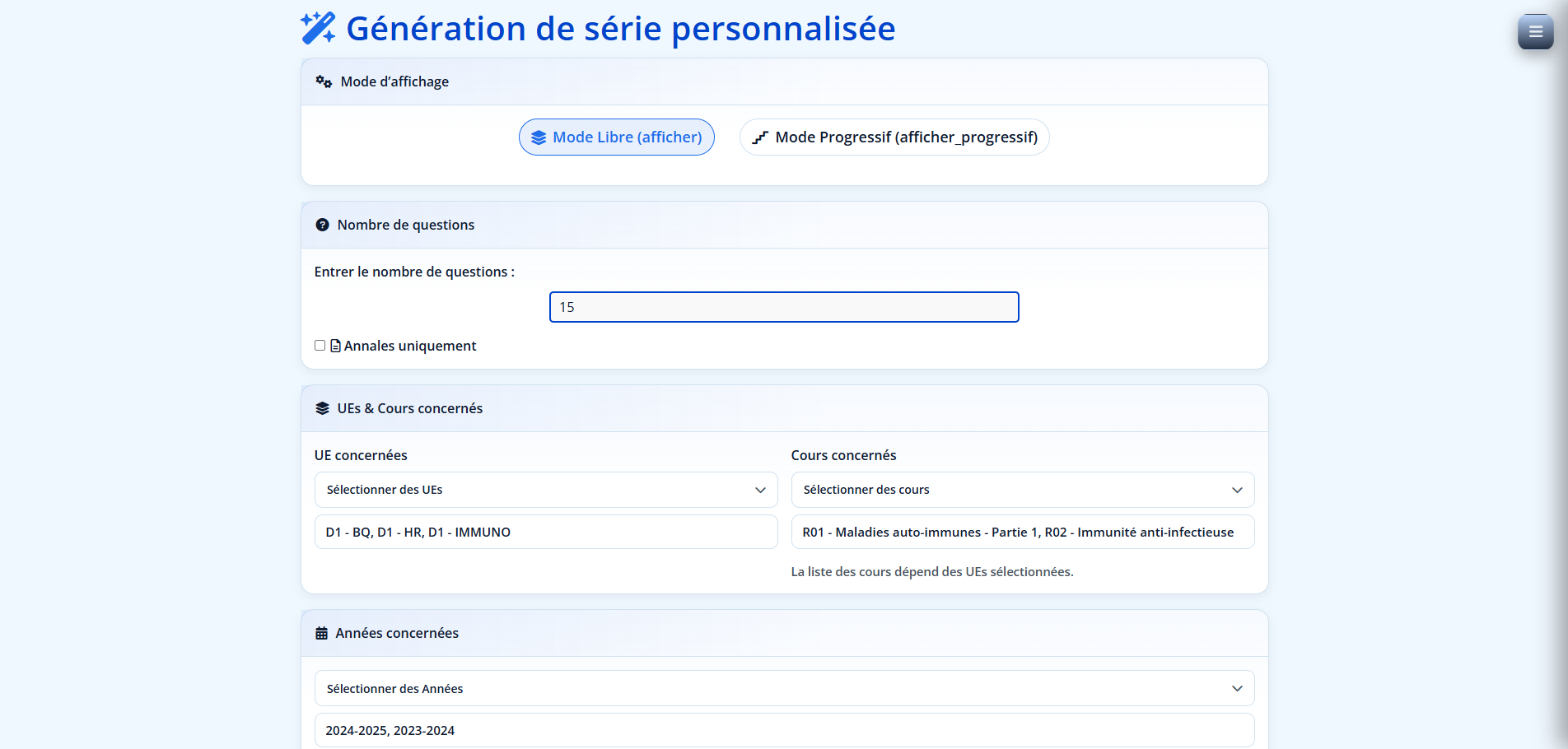The height and width of the screenshot is (749, 1568).
Task: Click the years field showing 2024-2025, 2023-2024
Action: point(783,730)
